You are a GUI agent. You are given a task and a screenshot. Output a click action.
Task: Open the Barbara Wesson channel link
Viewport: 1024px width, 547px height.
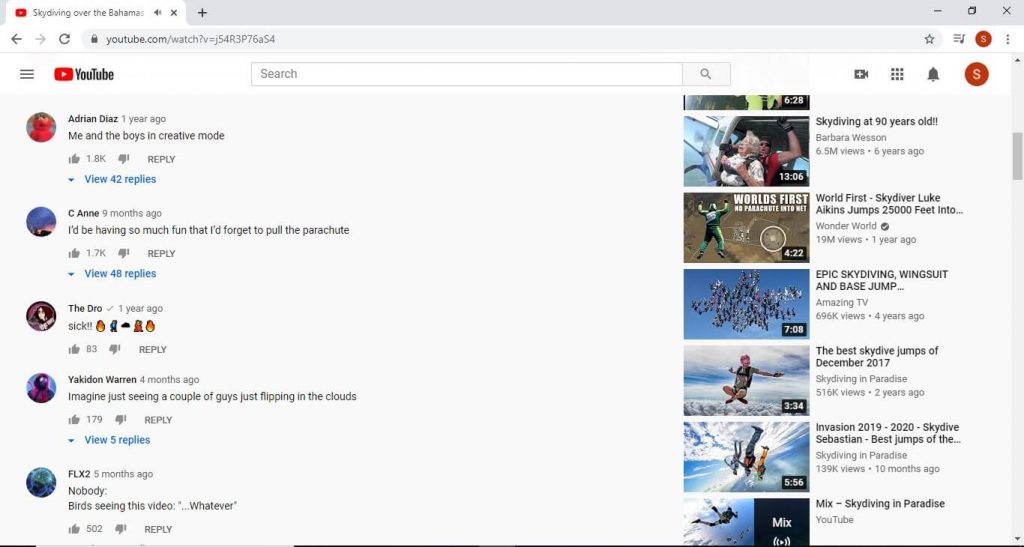coord(851,138)
